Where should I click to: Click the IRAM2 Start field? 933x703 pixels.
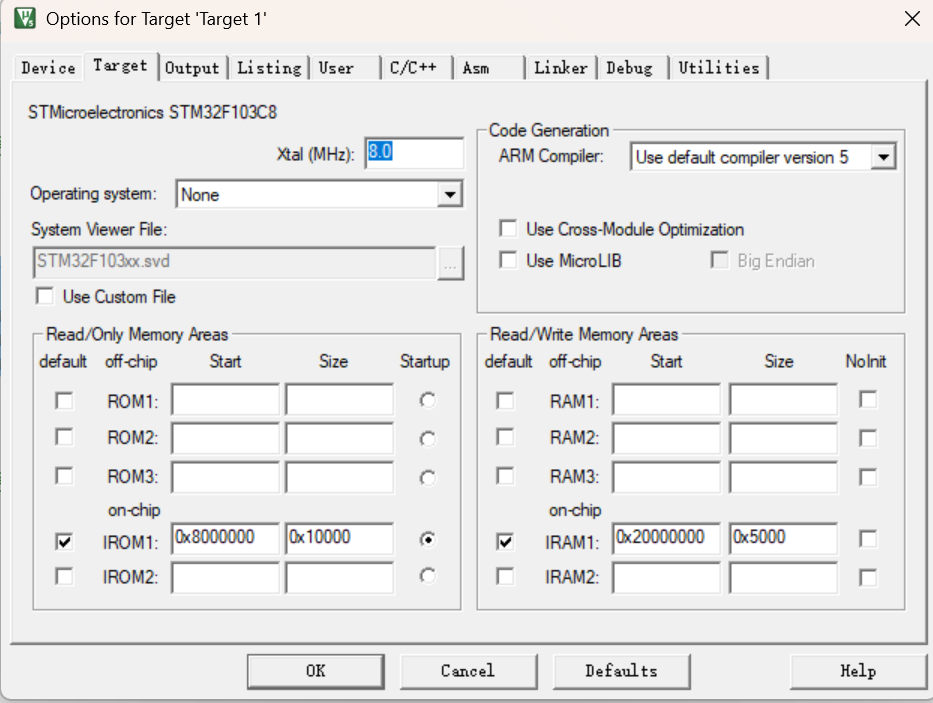(667, 578)
